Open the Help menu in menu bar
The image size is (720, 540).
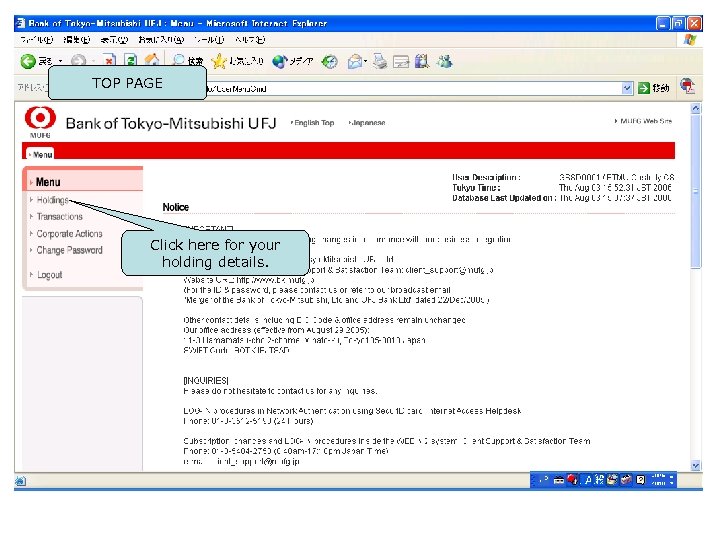[x=250, y=39]
